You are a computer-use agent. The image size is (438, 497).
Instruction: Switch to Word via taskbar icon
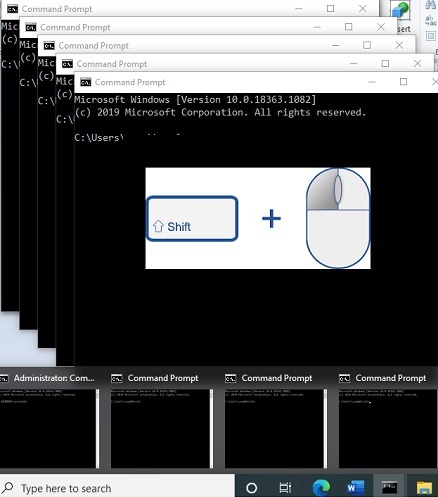(x=356, y=488)
